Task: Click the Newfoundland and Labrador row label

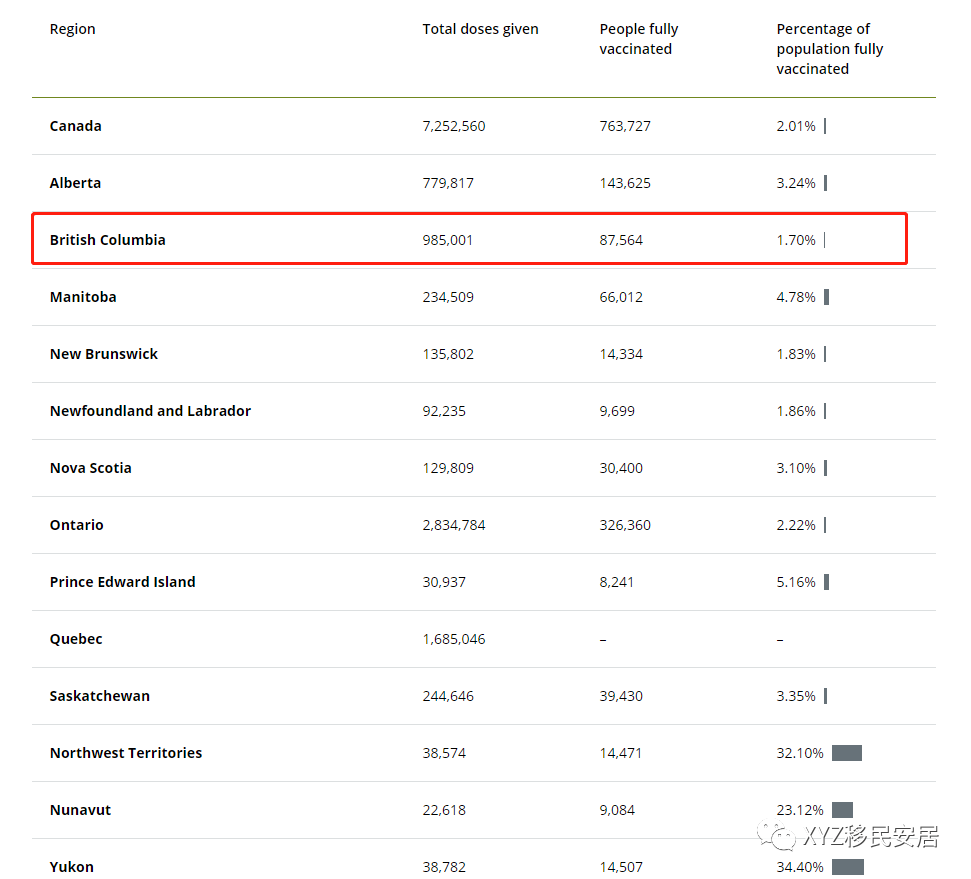Action: pos(150,411)
